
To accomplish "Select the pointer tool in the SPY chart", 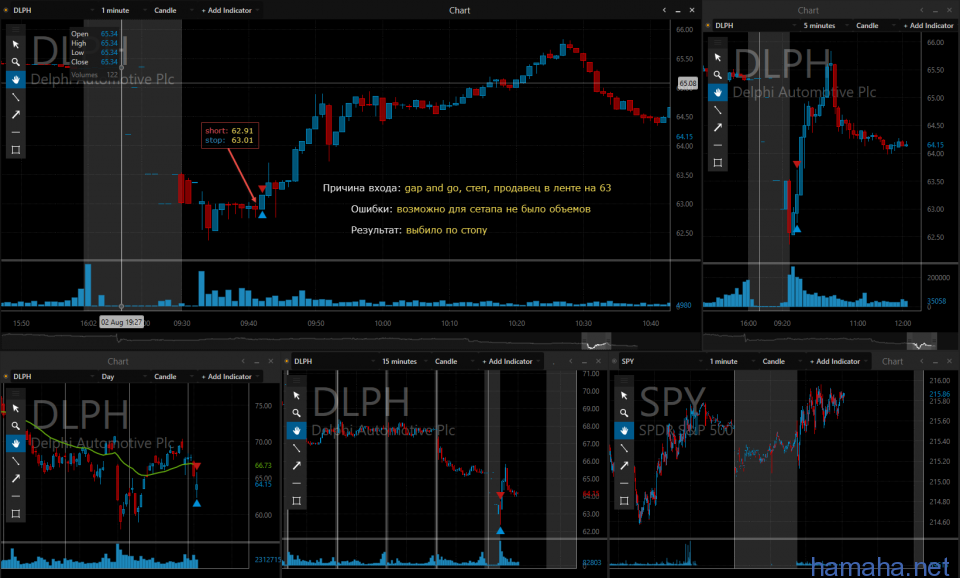I will 624,396.
